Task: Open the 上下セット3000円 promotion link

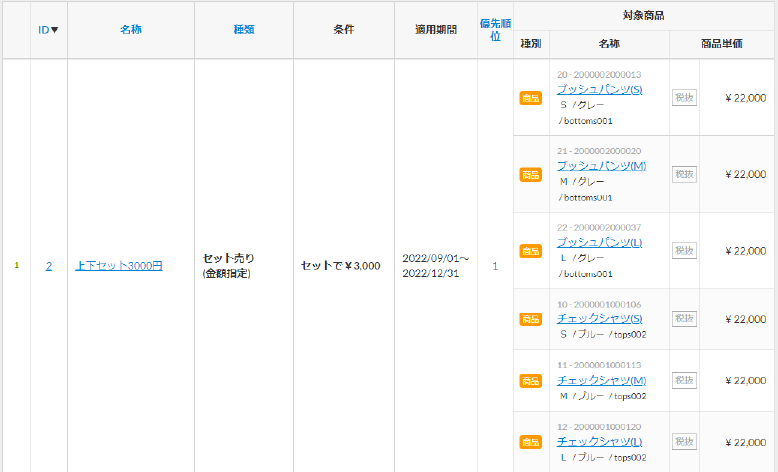Action: pyautogui.click(x=119, y=266)
